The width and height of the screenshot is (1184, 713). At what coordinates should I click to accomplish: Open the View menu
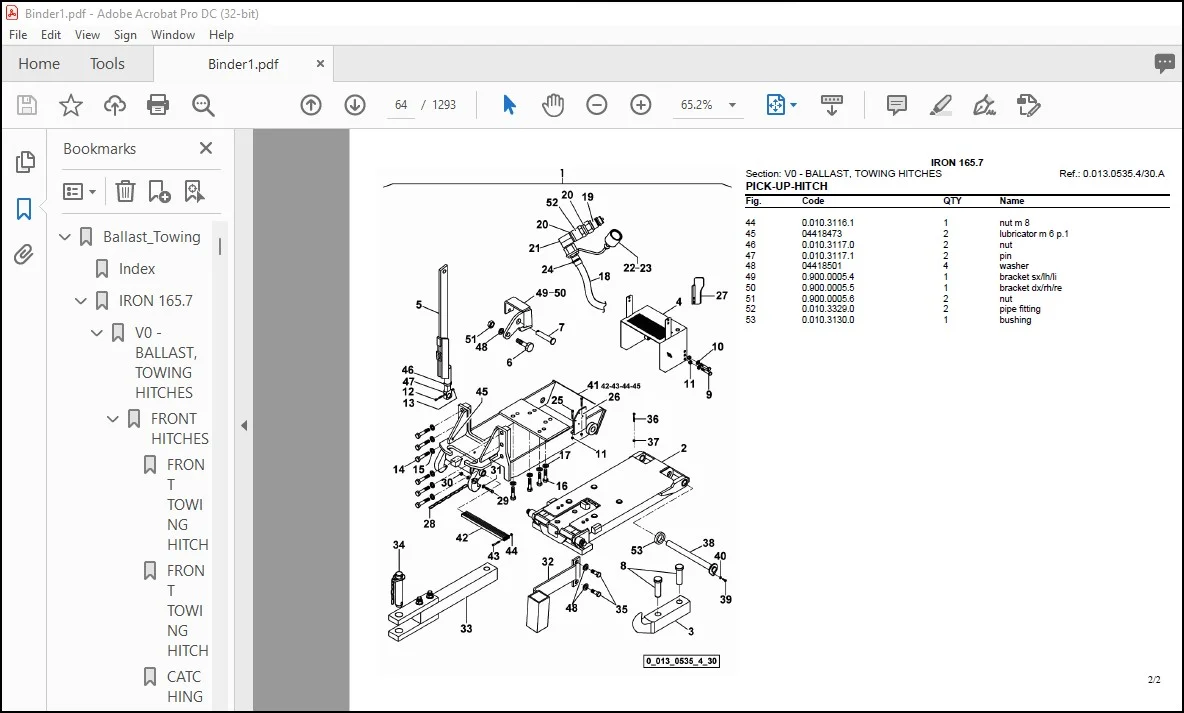tap(87, 35)
